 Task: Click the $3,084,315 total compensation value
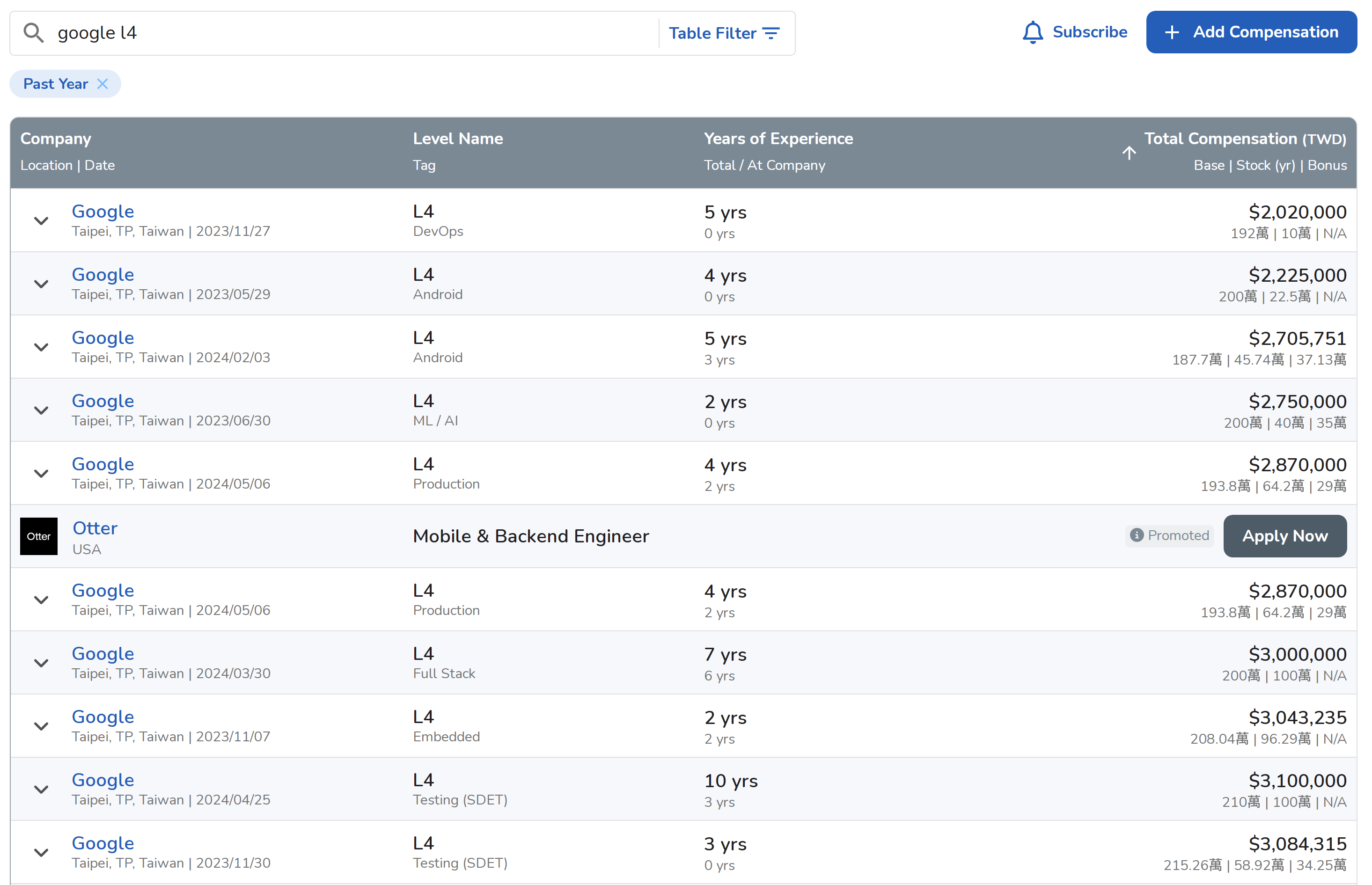click(1297, 844)
